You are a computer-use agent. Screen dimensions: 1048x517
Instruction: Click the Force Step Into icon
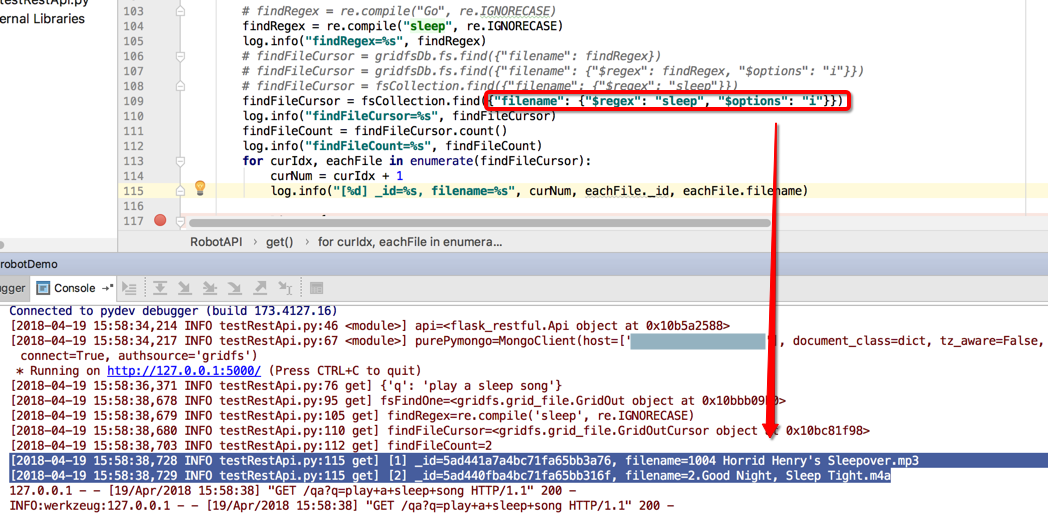pos(235,288)
